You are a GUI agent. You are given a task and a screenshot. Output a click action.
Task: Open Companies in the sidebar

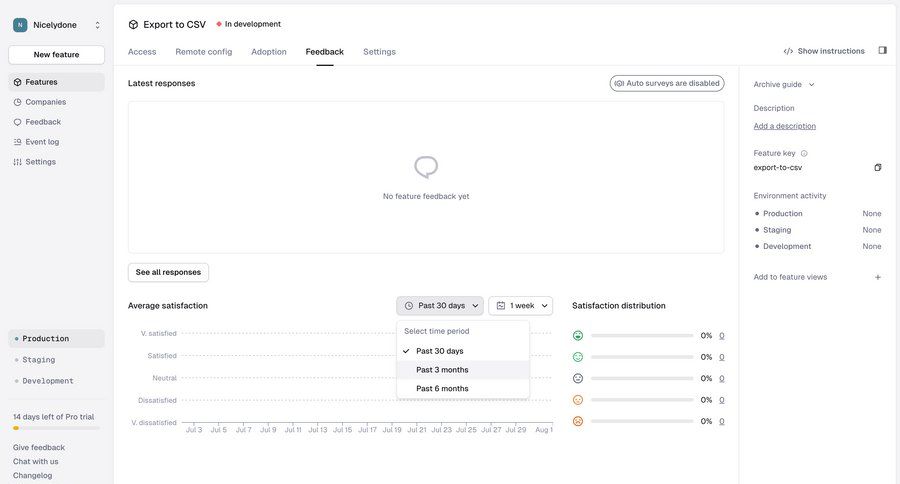click(56, 102)
